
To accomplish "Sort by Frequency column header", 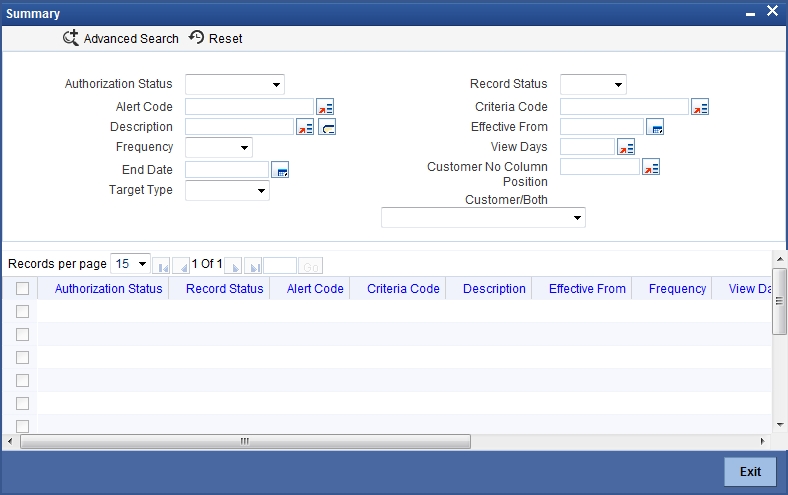I will pos(677,288).
